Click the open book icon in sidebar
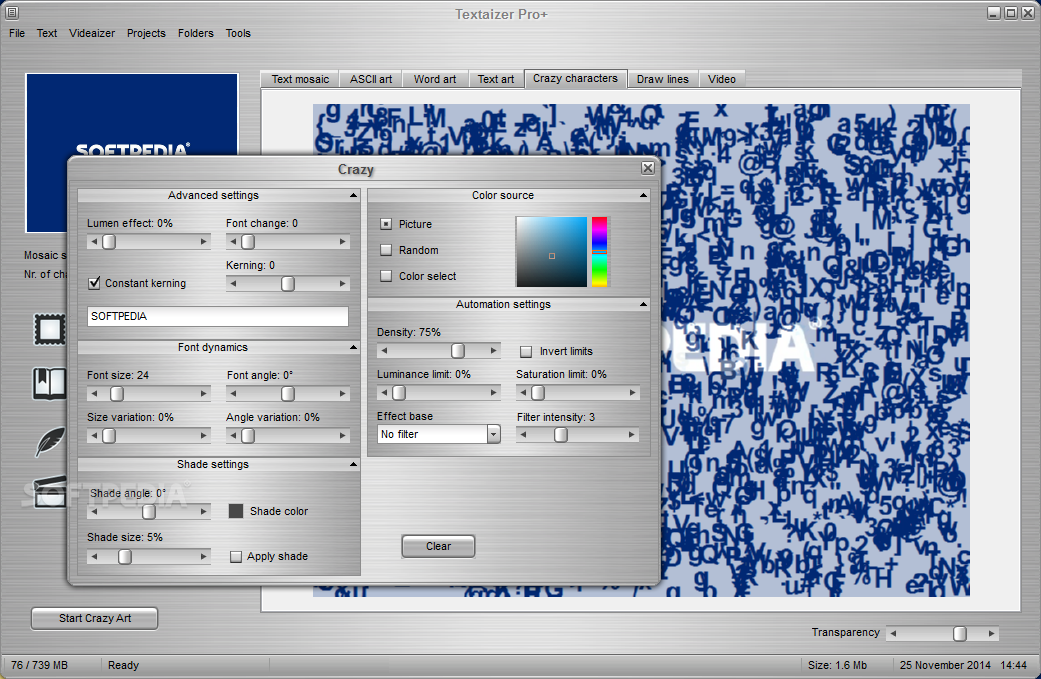This screenshot has width=1041, height=679. coord(50,383)
